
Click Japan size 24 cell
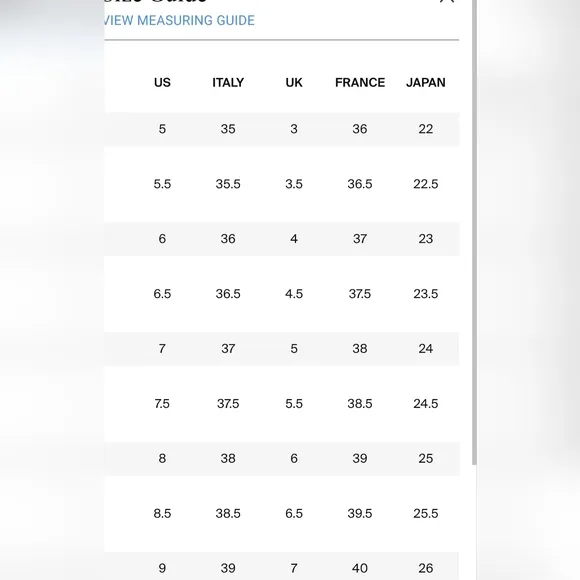[426, 348]
